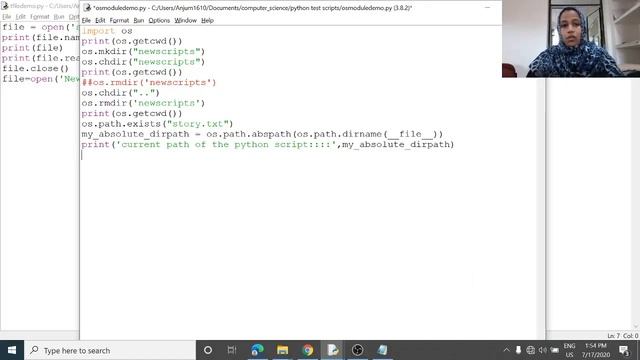
Task: Click the line 'import os' in editor
Action: tap(107, 31)
